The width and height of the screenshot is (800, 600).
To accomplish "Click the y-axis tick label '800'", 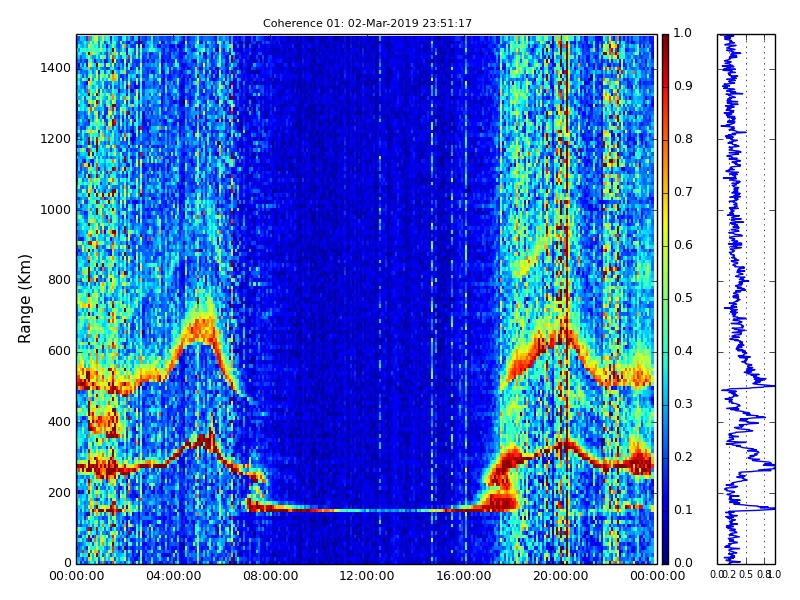I will click(60, 281).
